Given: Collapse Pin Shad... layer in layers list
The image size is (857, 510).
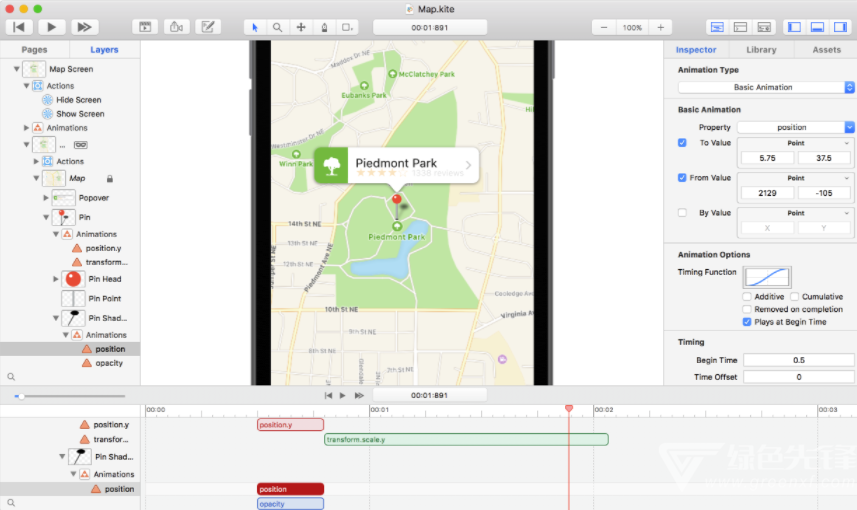Looking at the screenshot, I should [x=56, y=318].
